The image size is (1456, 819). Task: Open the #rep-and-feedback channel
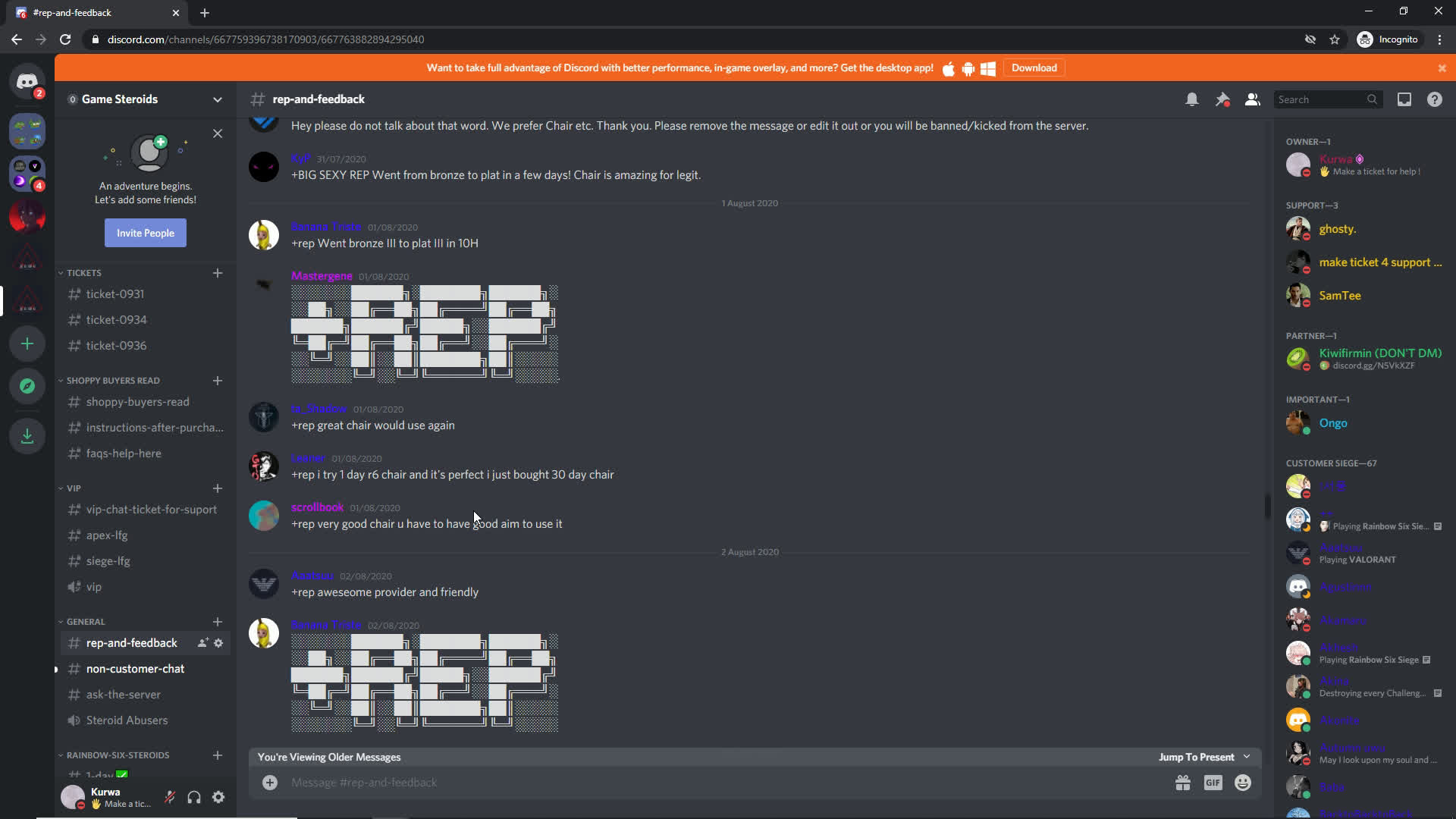[x=131, y=643]
